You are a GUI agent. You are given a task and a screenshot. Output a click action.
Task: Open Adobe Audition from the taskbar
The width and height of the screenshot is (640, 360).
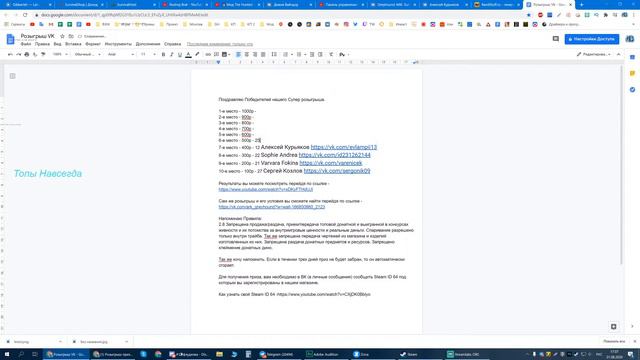pos(325,354)
